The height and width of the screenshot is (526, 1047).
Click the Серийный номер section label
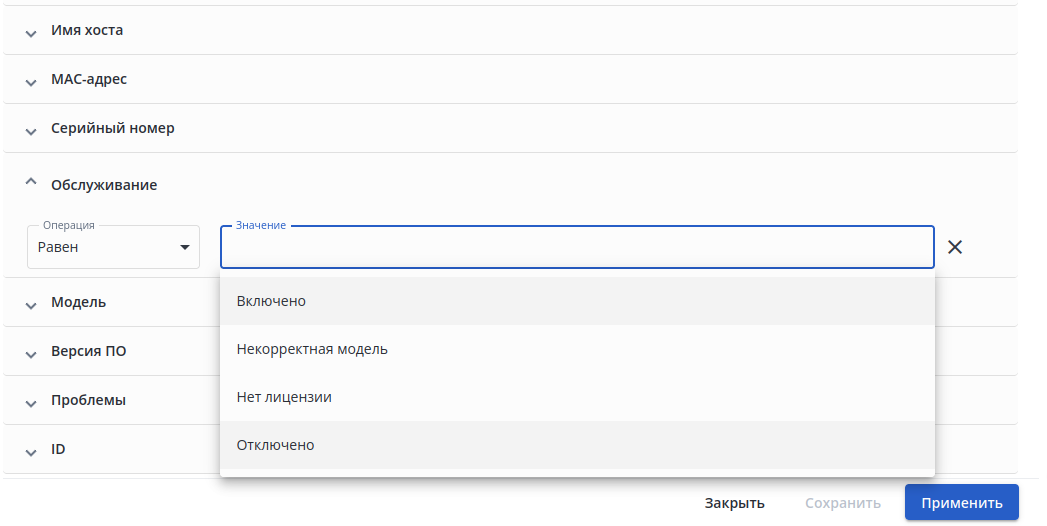click(113, 129)
